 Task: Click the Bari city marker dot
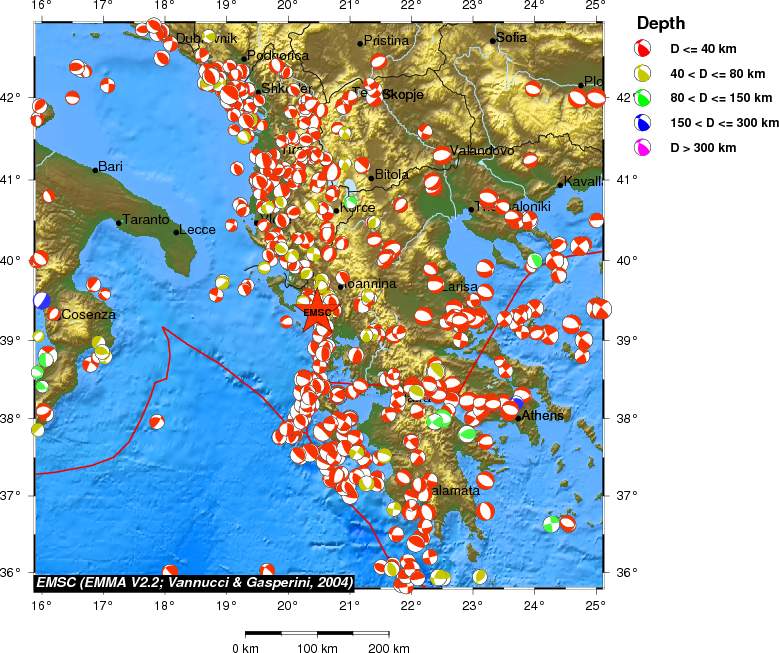pos(96,170)
